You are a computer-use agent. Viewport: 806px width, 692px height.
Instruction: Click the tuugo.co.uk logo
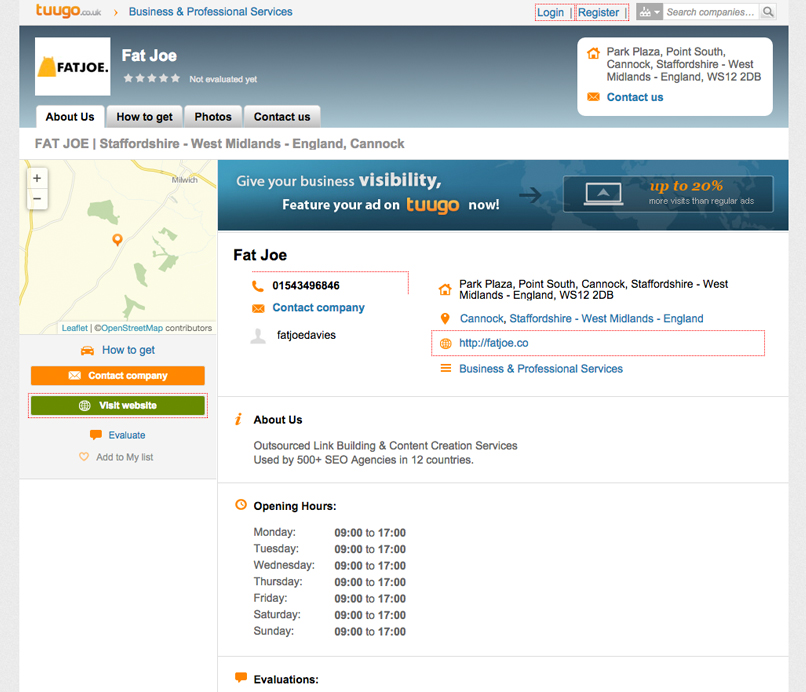click(68, 11)
